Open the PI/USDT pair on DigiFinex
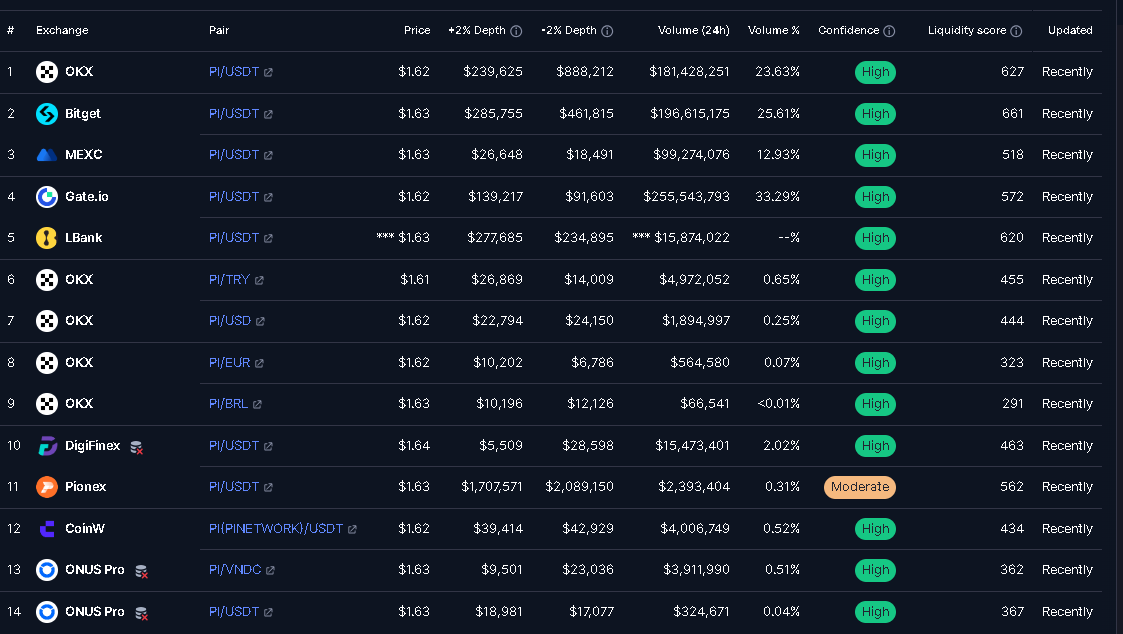Image resolution: width=1123 pixels, height=634 pixels. [234, 446]
